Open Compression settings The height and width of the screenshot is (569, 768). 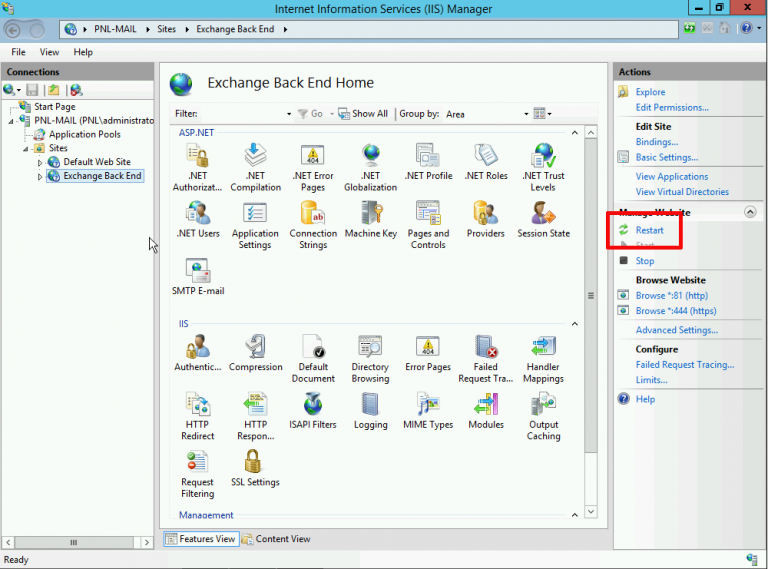pos(255,353)
